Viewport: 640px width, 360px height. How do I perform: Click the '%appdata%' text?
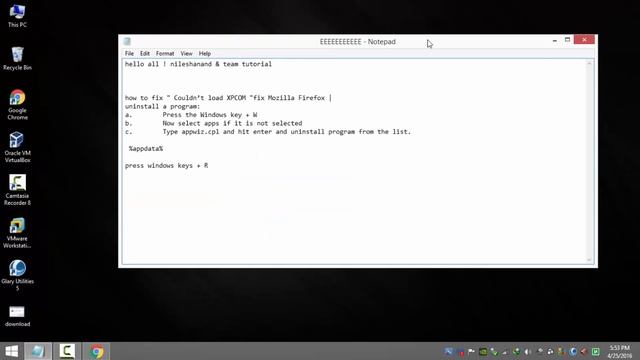coord(146,149)
